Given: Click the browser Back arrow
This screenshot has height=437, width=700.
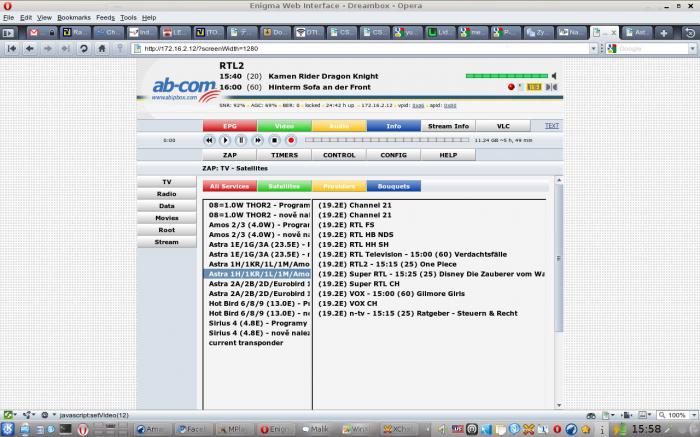Looking at the screenshot, I should [x=29, y=48].
